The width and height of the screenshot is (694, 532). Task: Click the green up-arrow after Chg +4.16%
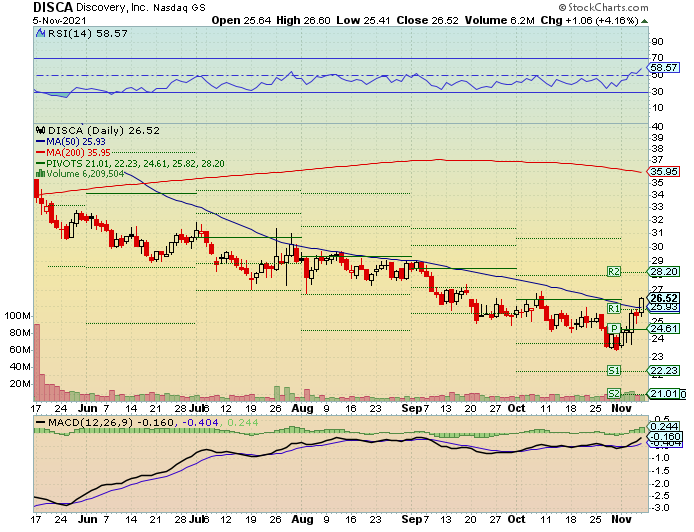pos(644,21)
